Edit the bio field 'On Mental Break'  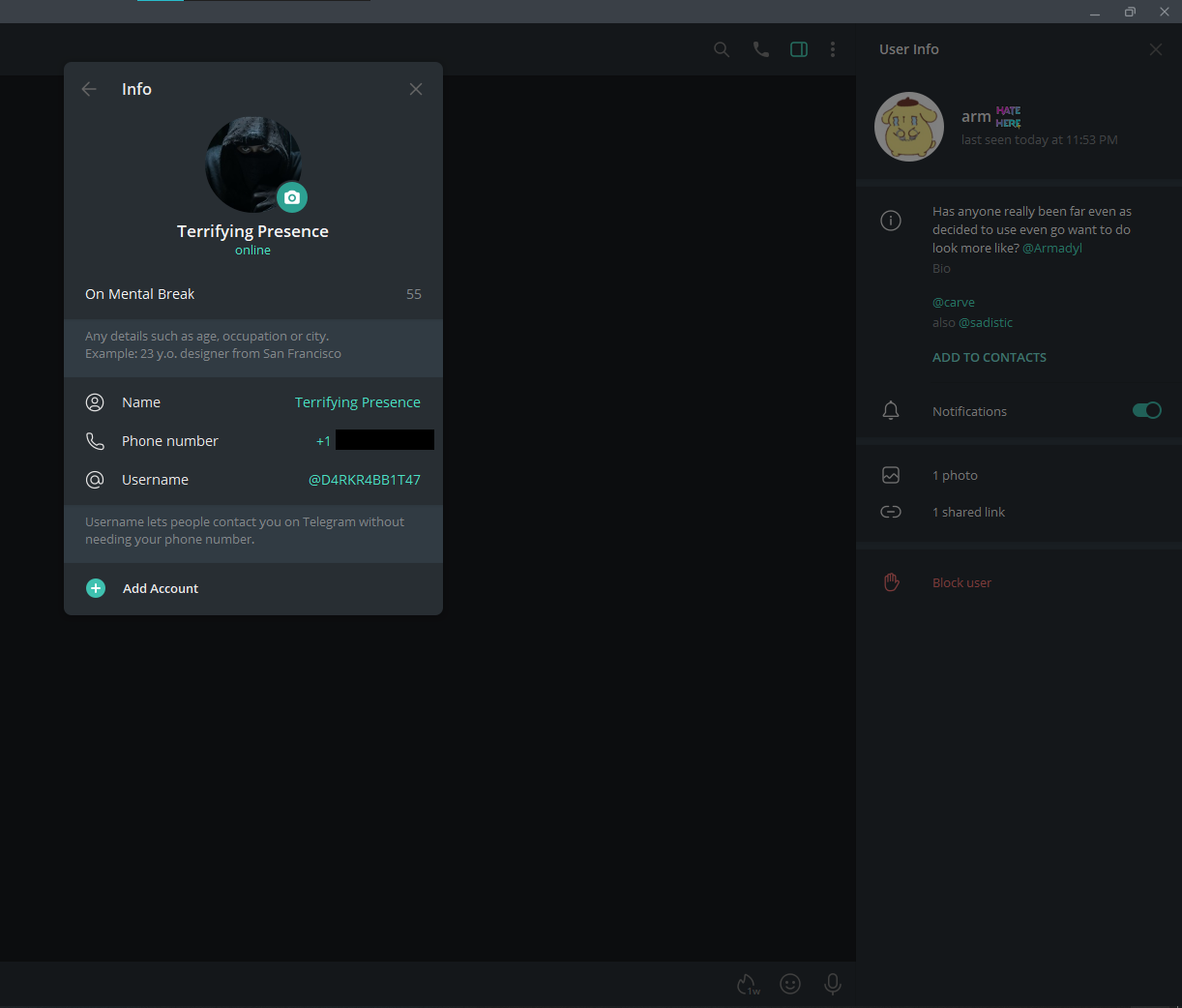coord(253,294)
